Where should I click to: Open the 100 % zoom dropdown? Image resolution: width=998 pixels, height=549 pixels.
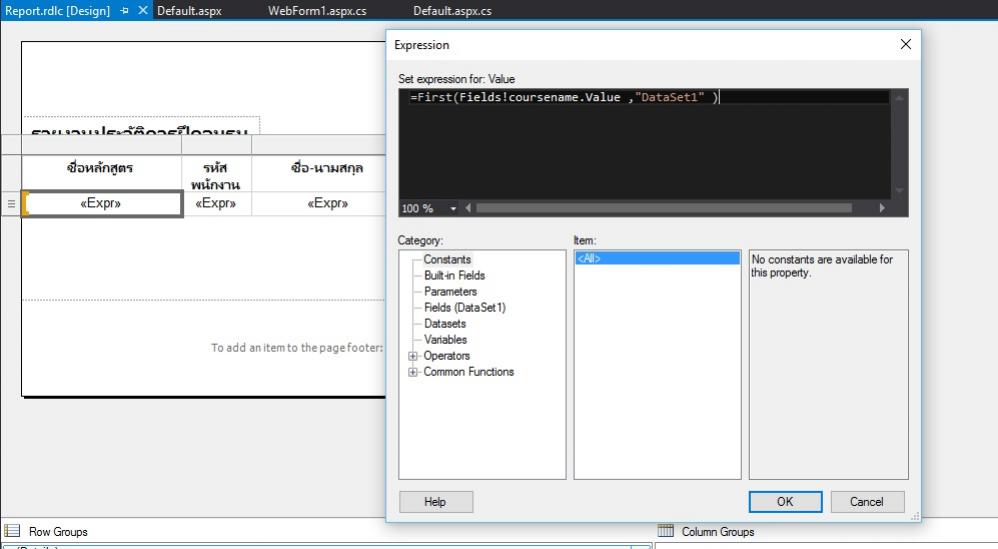tap(453, 209)
